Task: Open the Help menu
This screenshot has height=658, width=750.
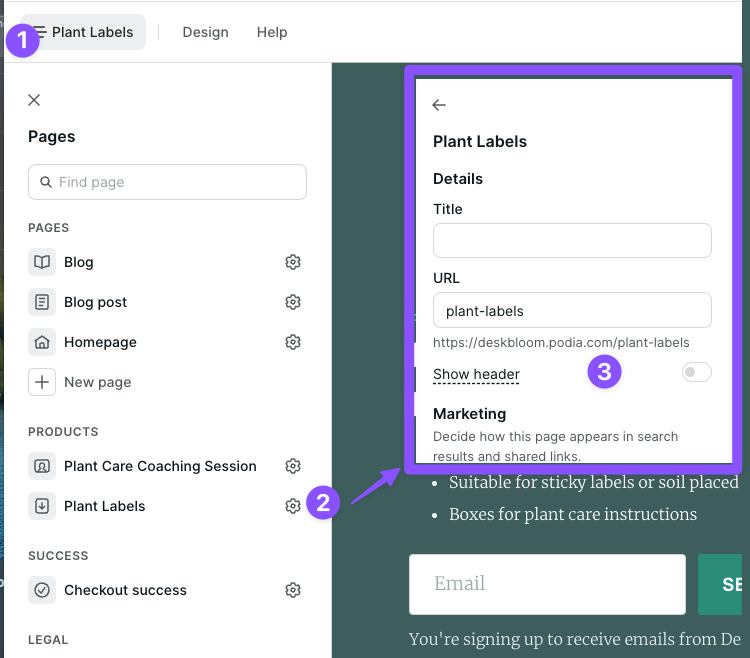Action: [272, 32]
